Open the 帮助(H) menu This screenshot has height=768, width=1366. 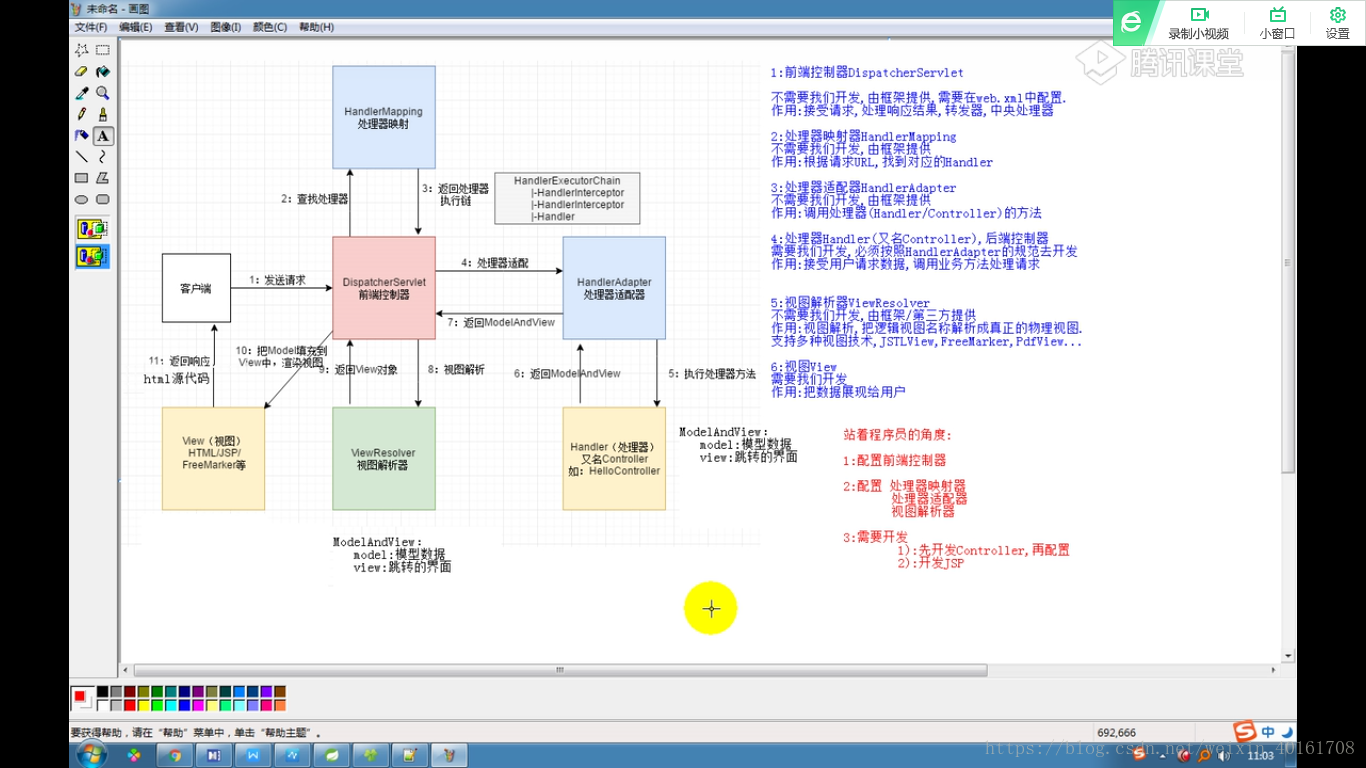pyautogui.click(x=316, y=27)
